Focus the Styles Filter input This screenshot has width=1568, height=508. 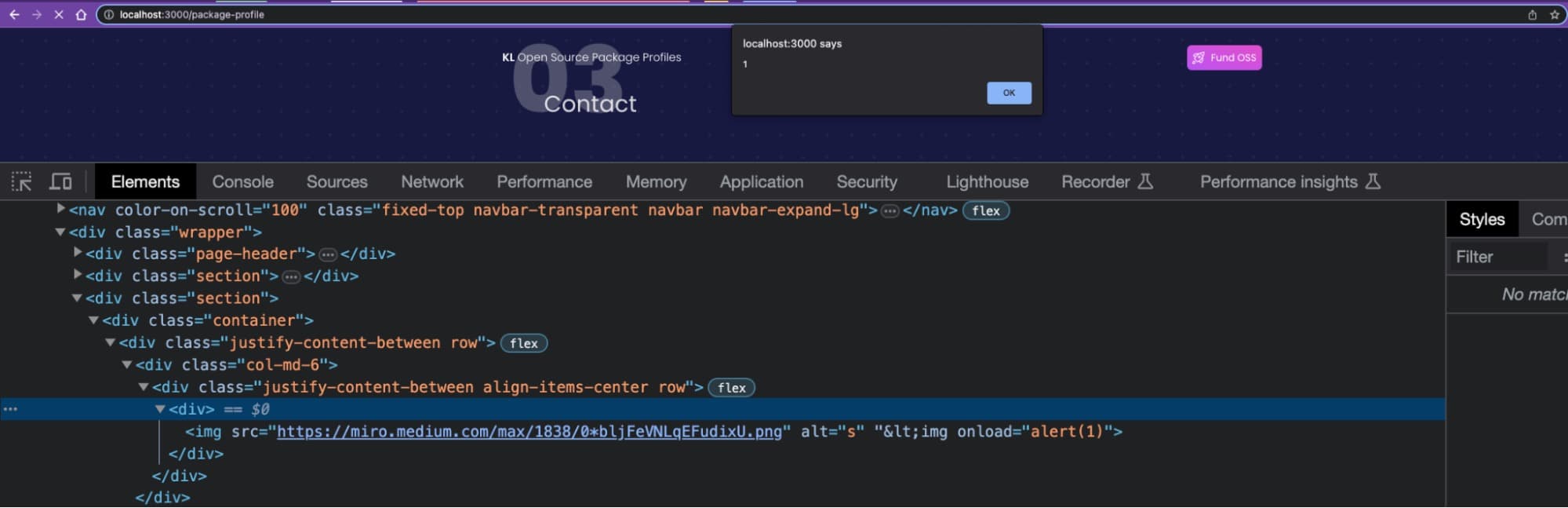[x=1498, y=257]
